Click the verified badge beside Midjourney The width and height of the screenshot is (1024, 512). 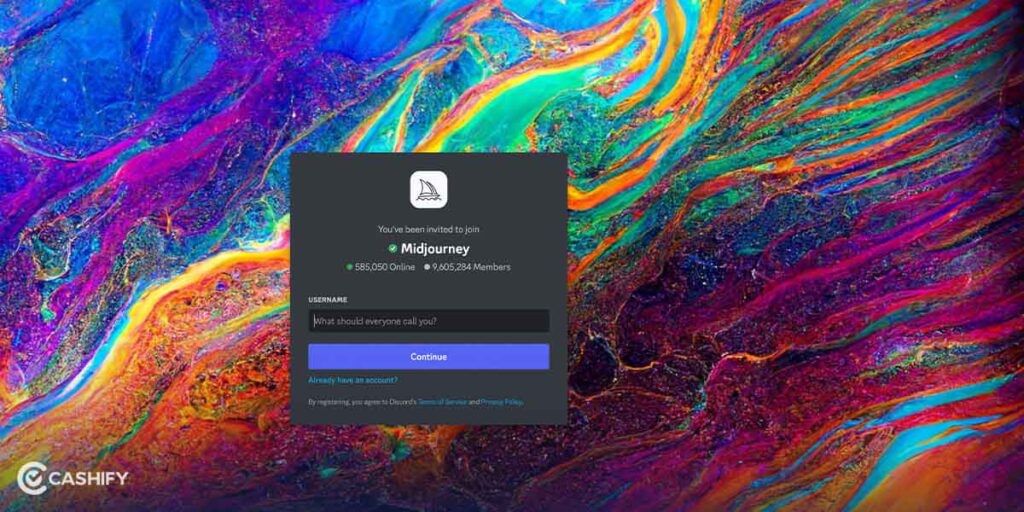point(392,249)
